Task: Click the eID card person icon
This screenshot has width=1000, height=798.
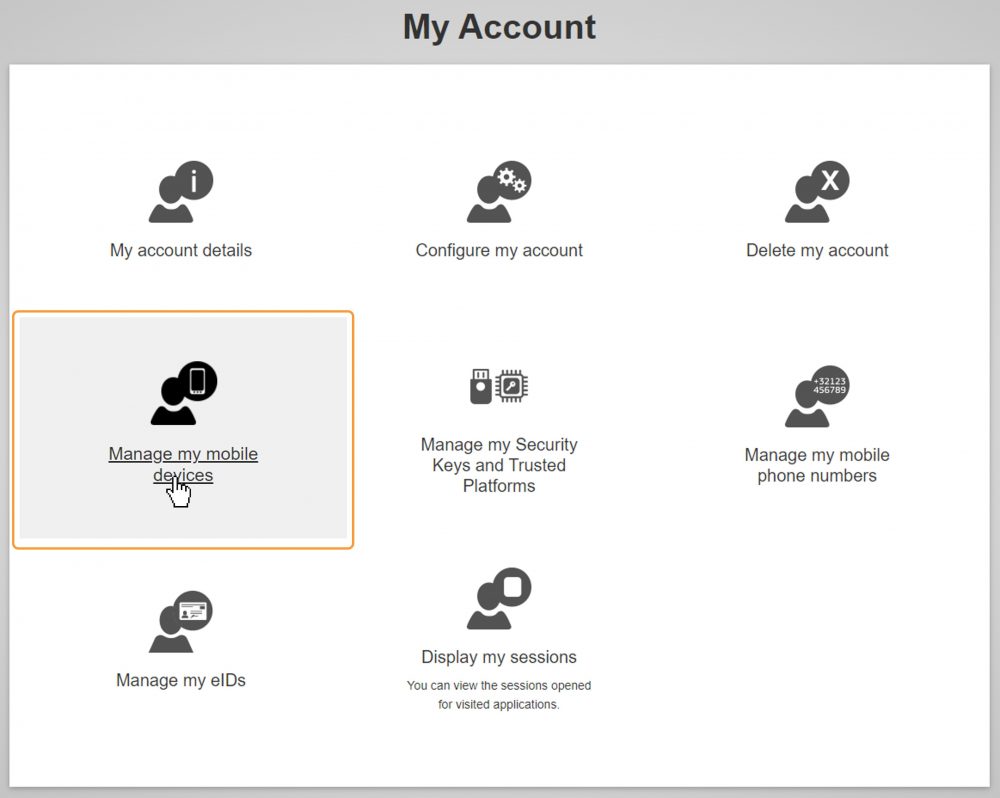Action: coord(181,622)
